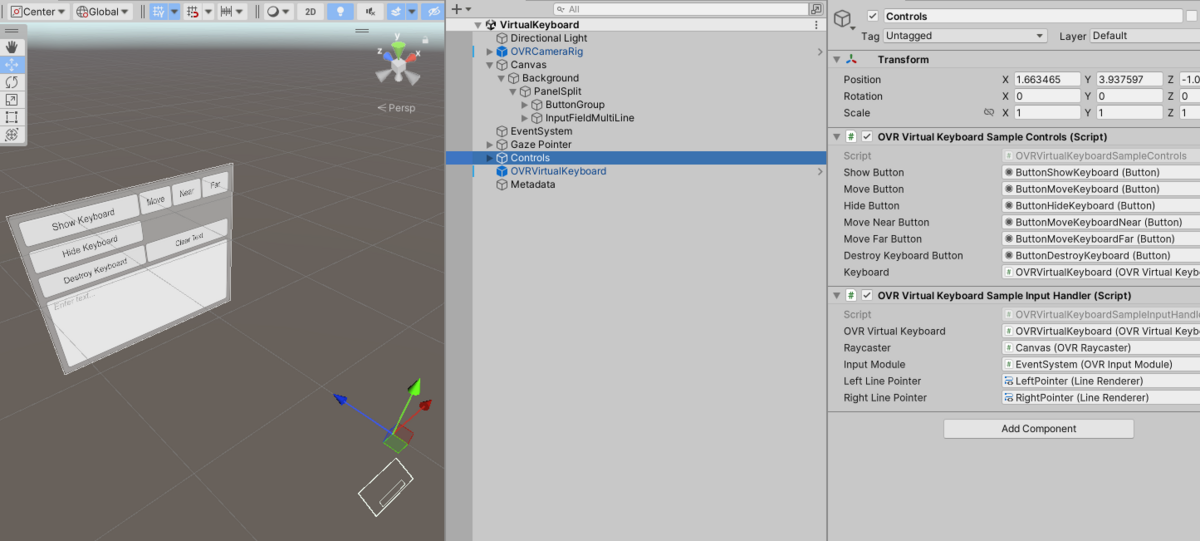
Task: Toggle 2D view mode
Action: click(311, 12)
